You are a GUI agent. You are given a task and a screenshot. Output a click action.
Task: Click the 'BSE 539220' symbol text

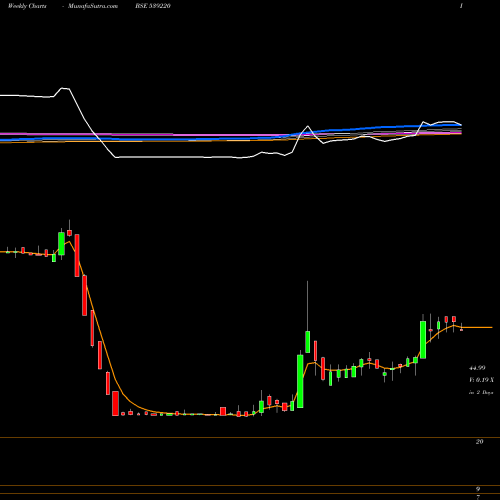point(153,6)
